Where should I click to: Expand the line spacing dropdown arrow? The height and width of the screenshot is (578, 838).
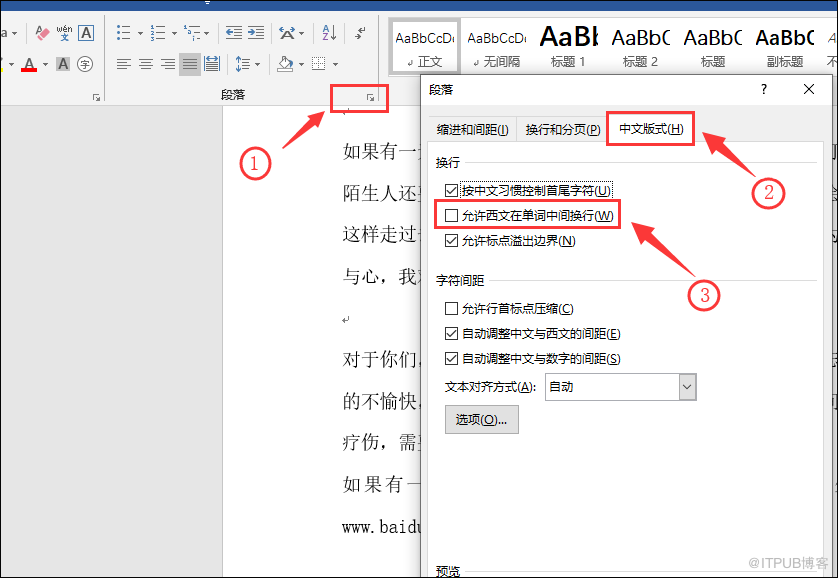(258, 65)
